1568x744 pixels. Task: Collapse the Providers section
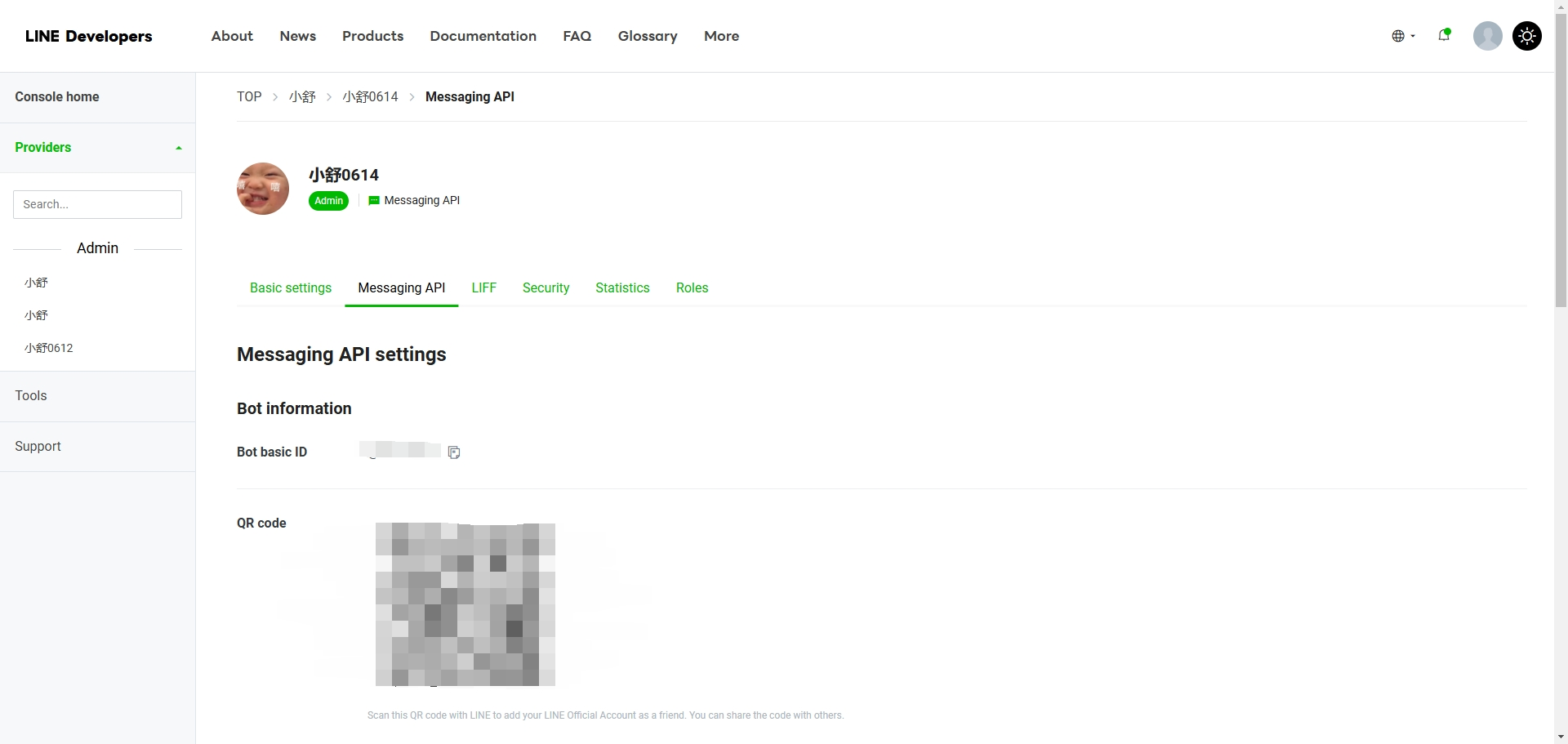click(97, 148)
